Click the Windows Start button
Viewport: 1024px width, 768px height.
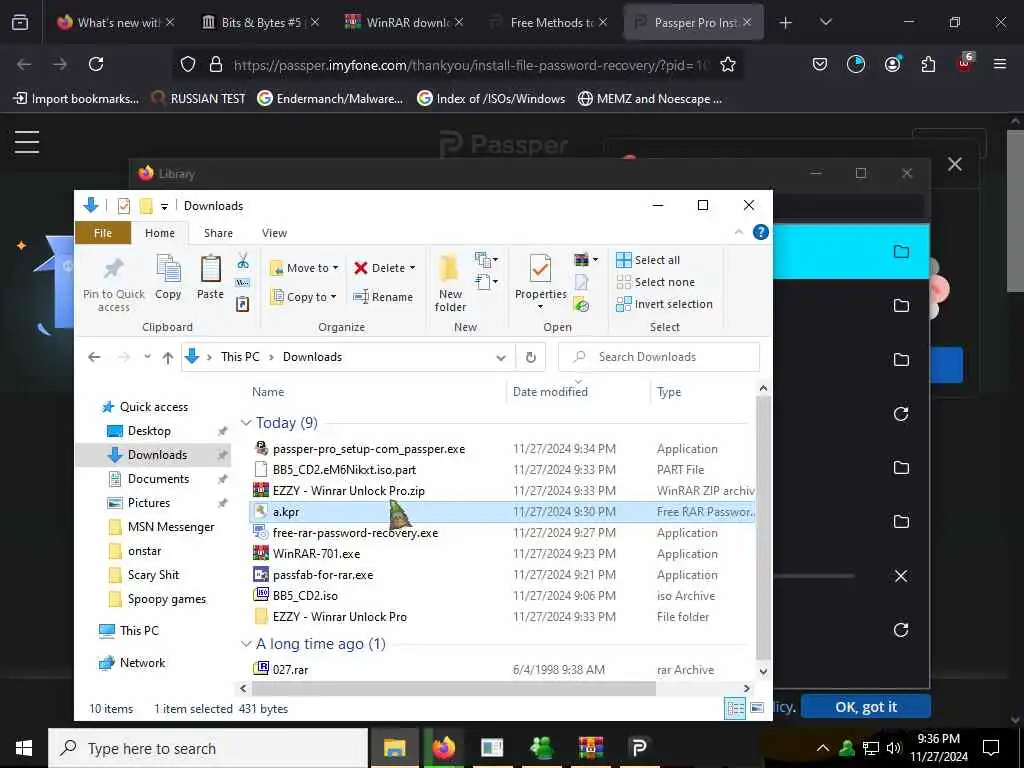(x=24, y=748)
